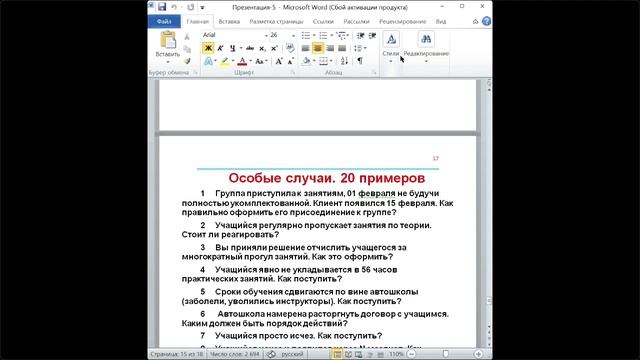Toggle underline Ч formatting
The height and width of the screenshot is (360, 640).
[x=233, y=48]
